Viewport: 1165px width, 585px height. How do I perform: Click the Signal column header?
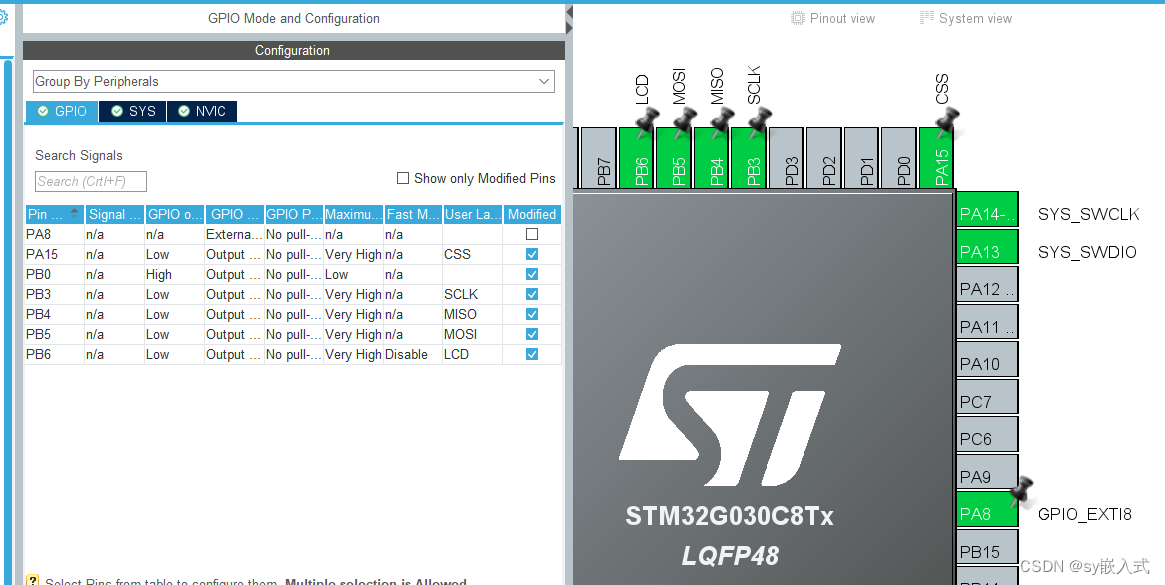(114, 215)
